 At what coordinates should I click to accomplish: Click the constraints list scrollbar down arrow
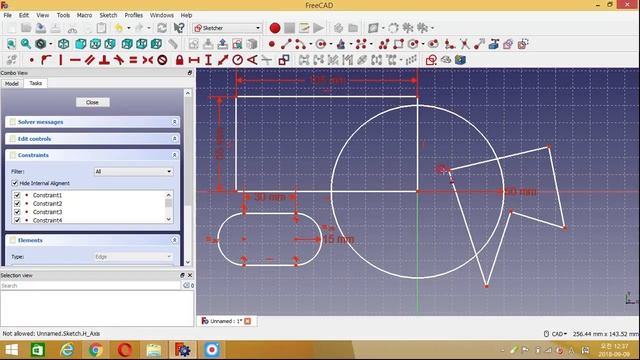coord(169,220)
